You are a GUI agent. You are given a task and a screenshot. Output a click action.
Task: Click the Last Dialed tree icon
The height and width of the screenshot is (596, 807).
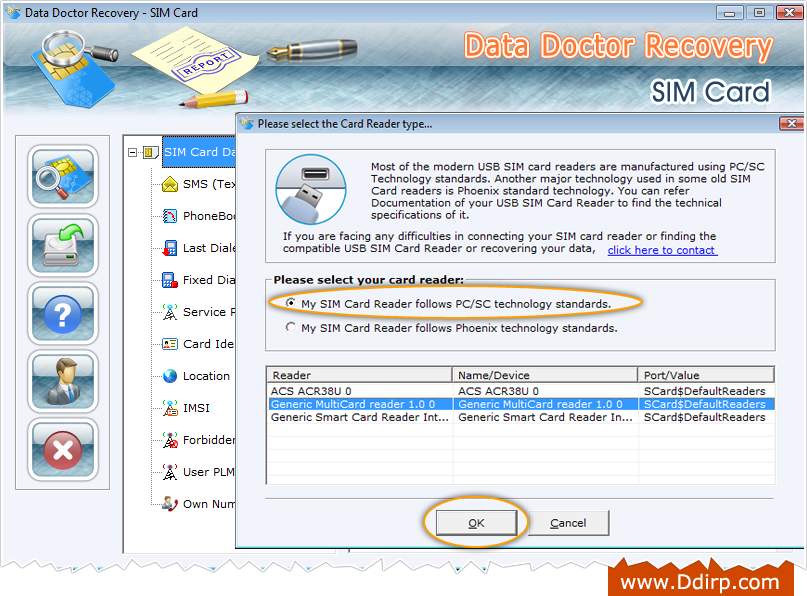tap(170, 248)
